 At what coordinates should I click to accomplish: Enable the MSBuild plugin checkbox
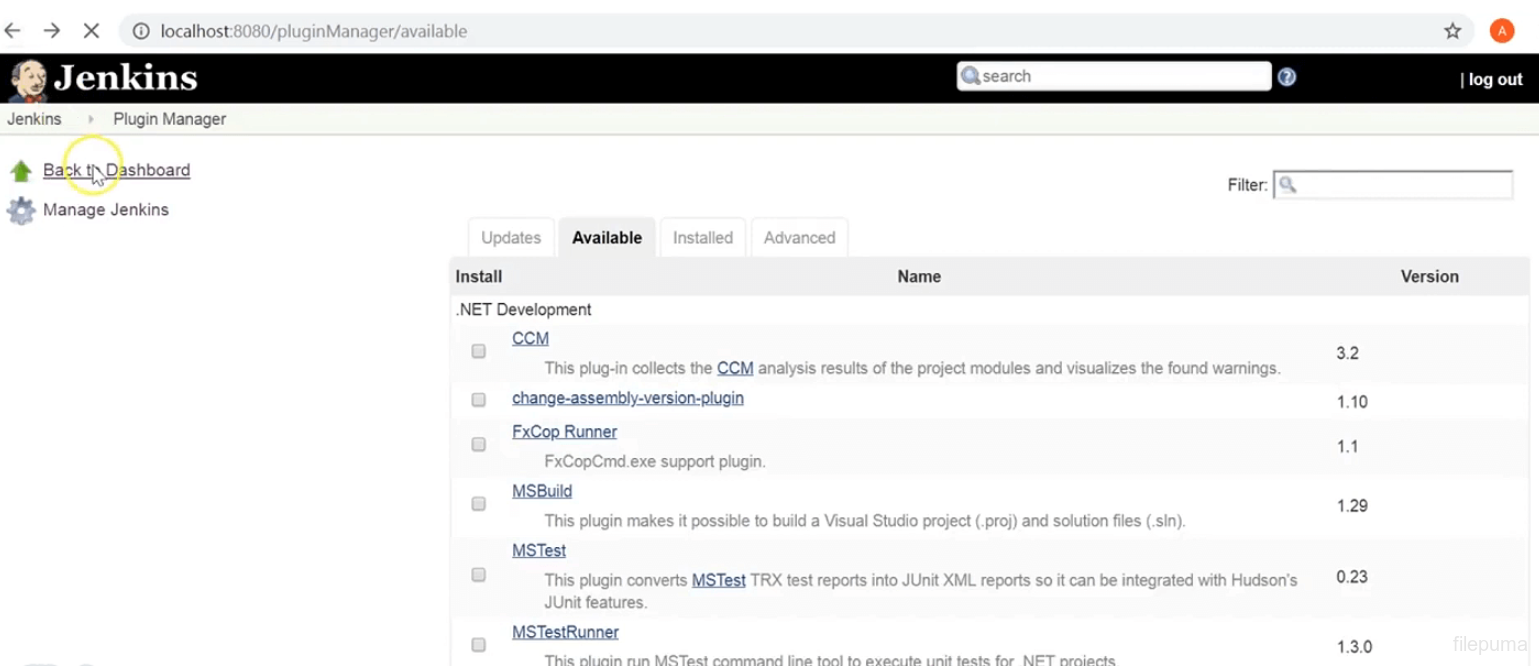[x=479, y=504]
